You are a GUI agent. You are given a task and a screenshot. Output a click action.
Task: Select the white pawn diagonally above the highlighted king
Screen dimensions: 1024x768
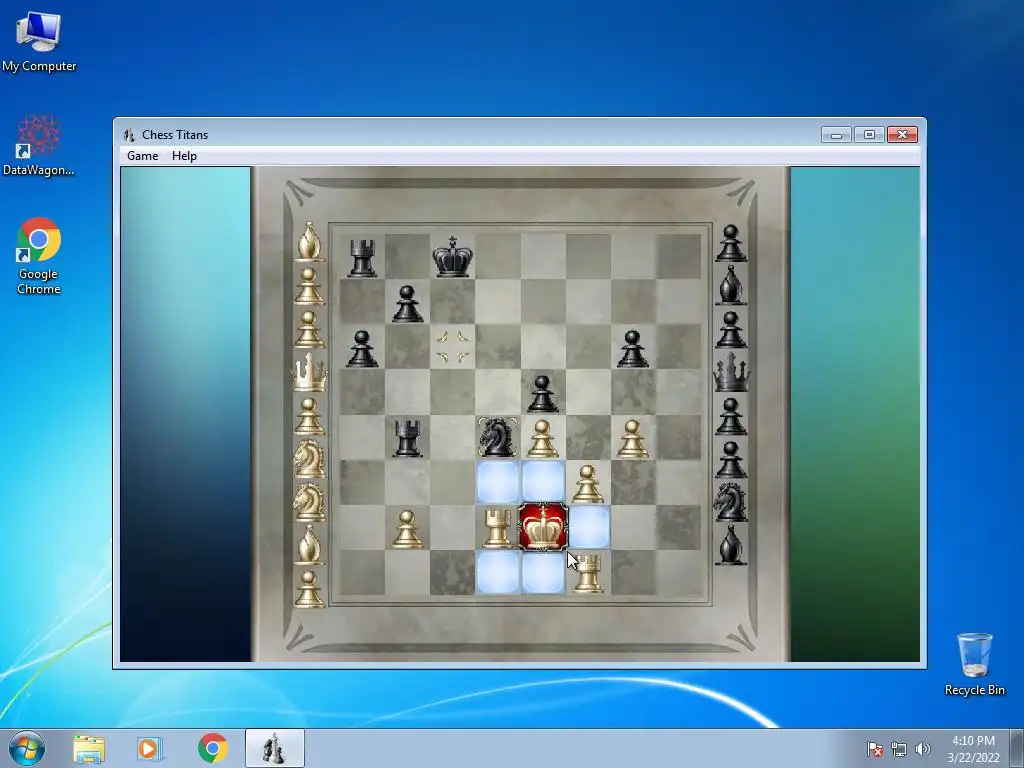[x=587, y=484]
